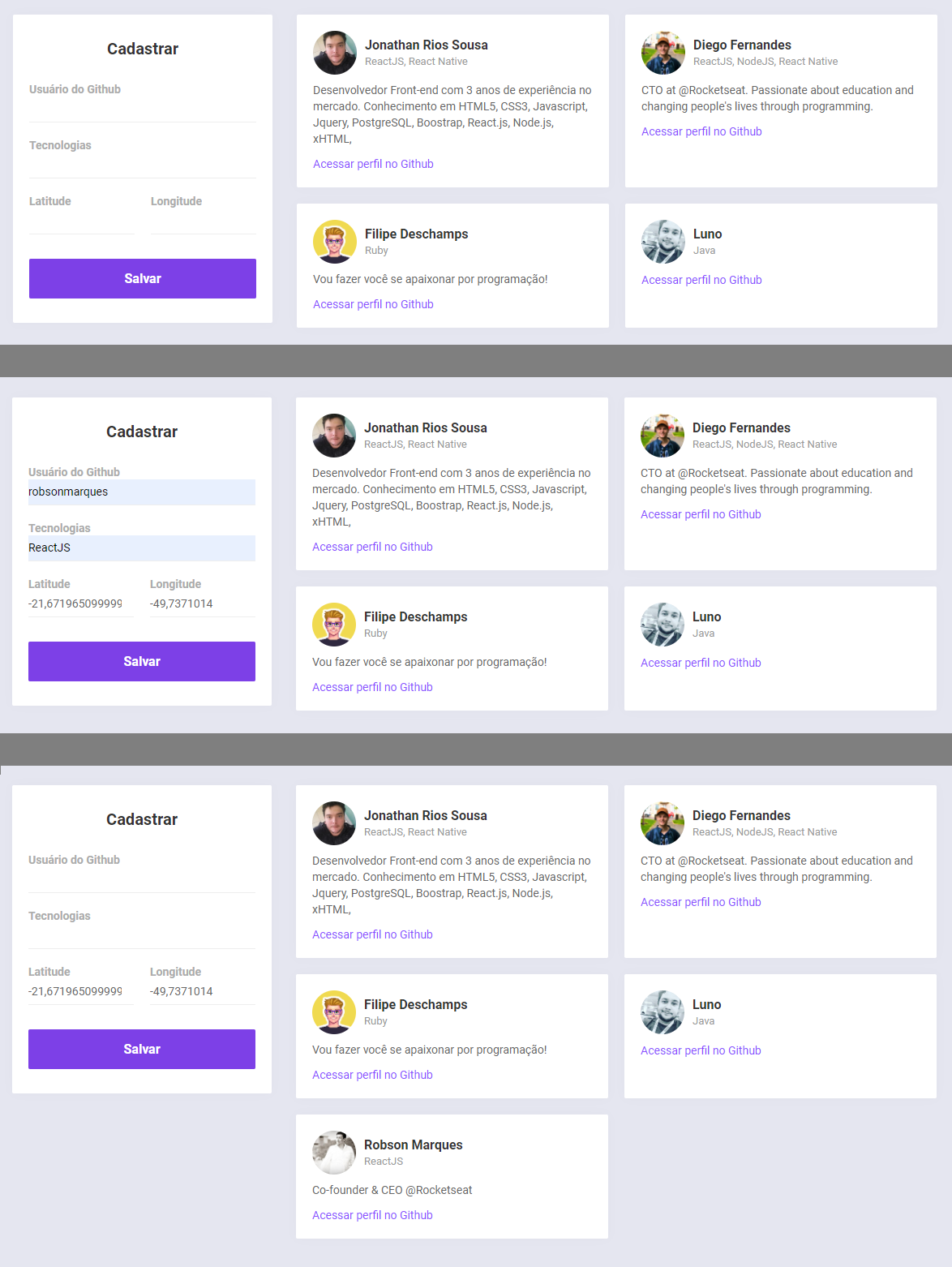Viewport: 952px width, 1267px height.
Task: Open Diego Fernandes's Github profile link
Action: 701,131
